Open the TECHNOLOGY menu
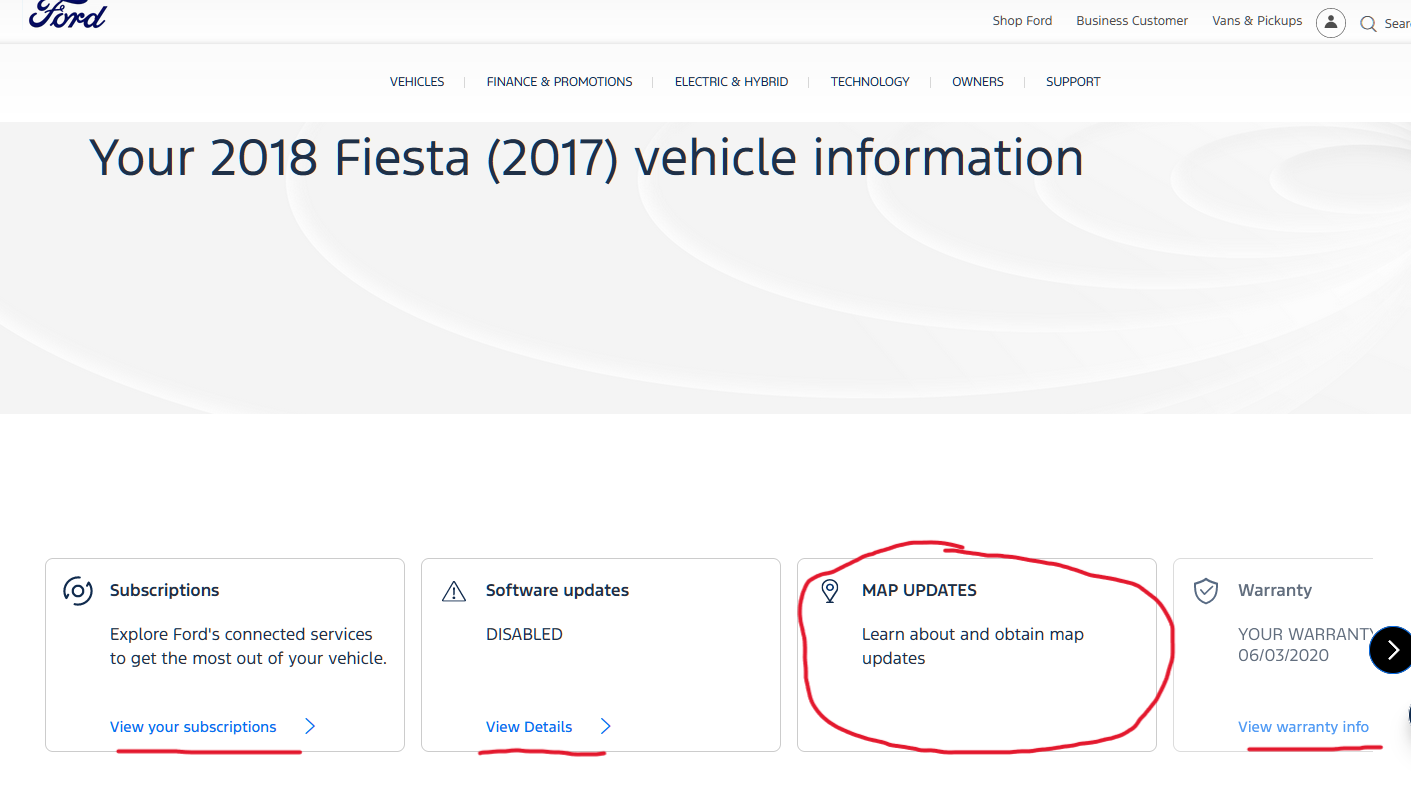 (870, 82)
